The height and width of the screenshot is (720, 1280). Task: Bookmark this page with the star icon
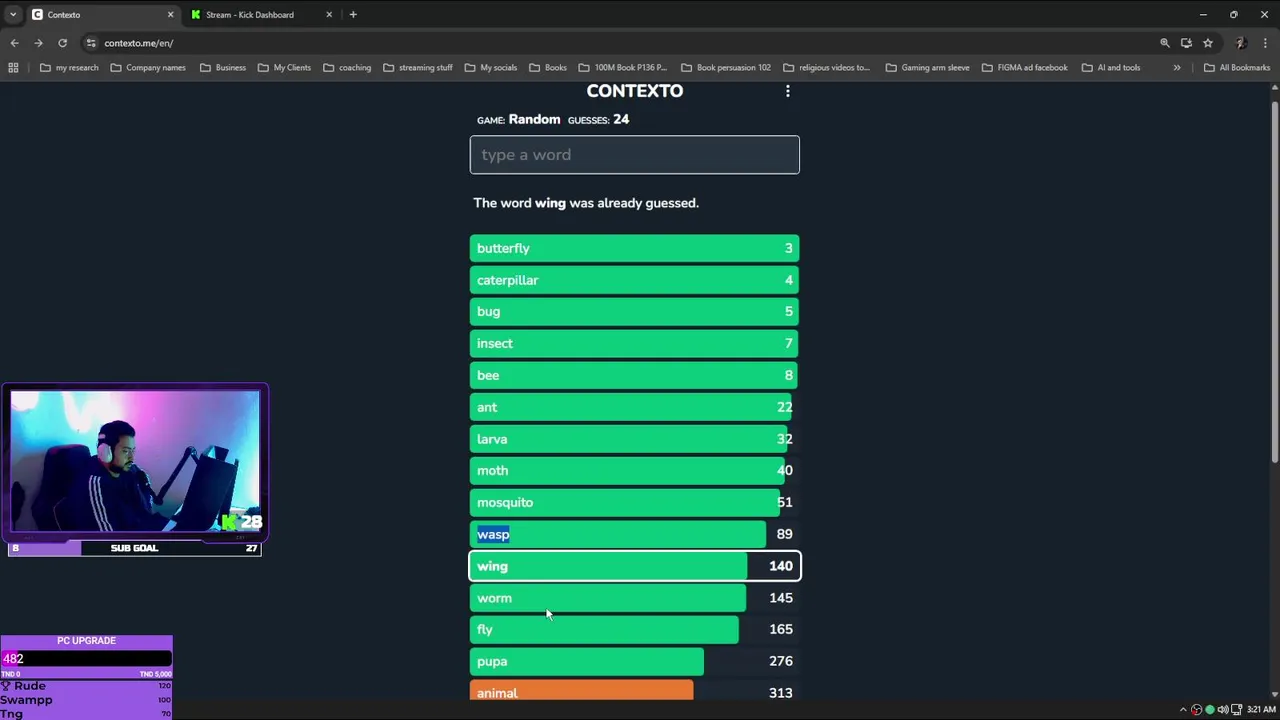tap(1208, 43)
